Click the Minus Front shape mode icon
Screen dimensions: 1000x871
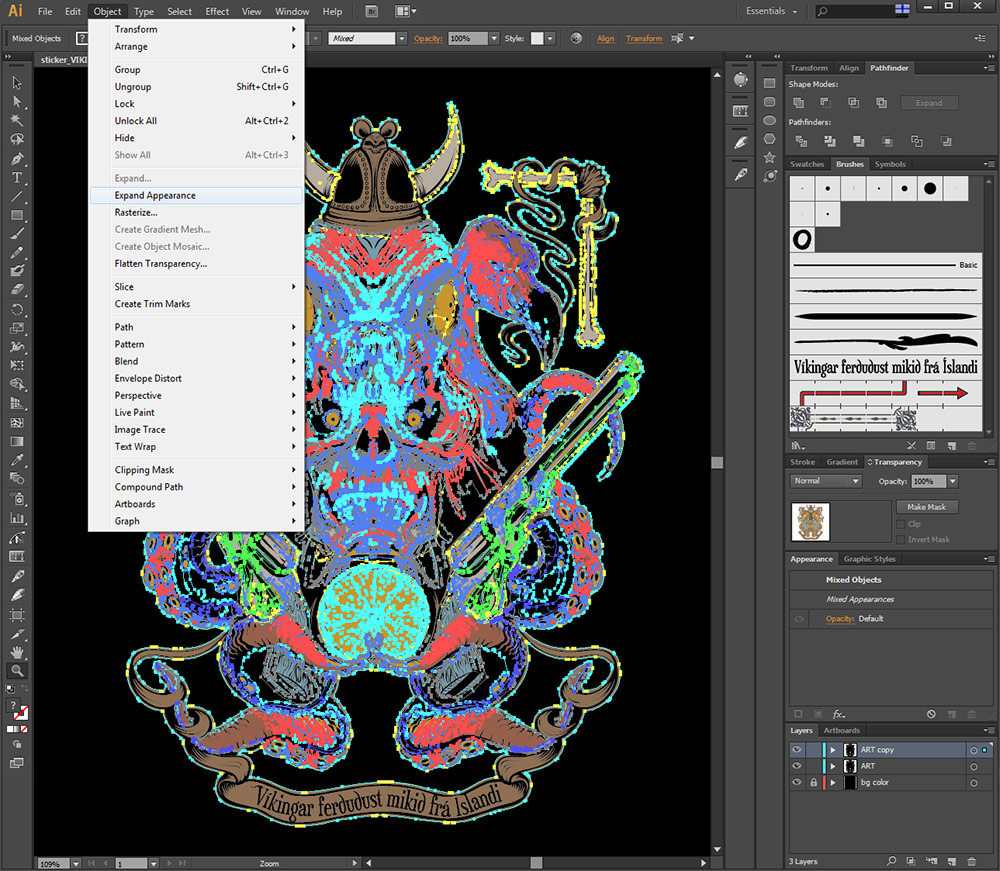click(826, 103)
